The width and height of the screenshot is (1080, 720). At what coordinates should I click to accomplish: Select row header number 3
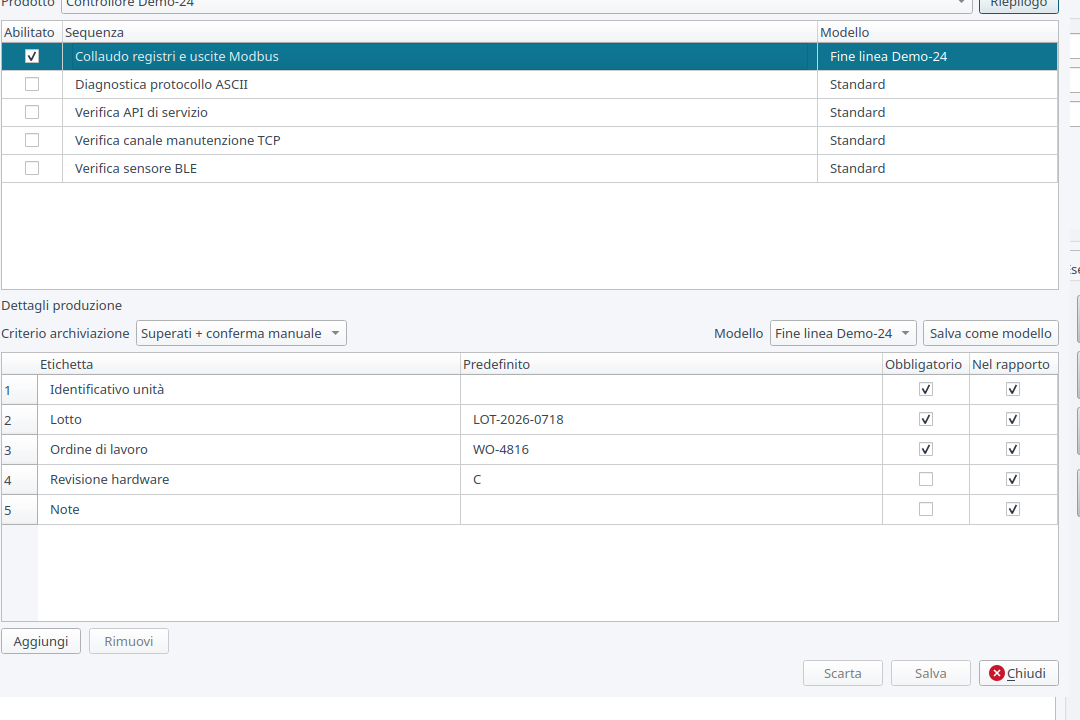click(x=19, y=450)
